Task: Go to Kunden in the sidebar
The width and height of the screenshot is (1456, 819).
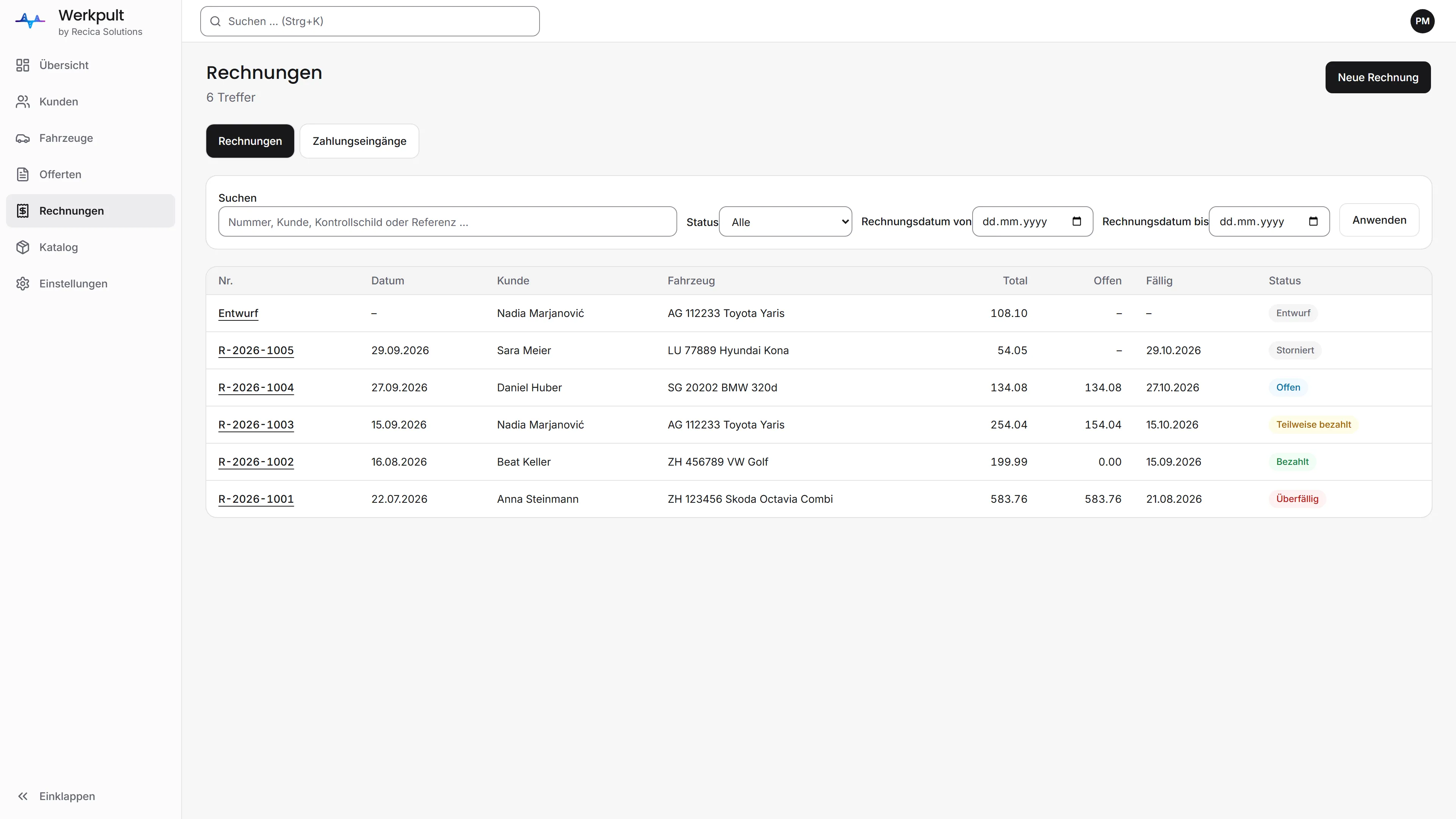Action: 91,102
